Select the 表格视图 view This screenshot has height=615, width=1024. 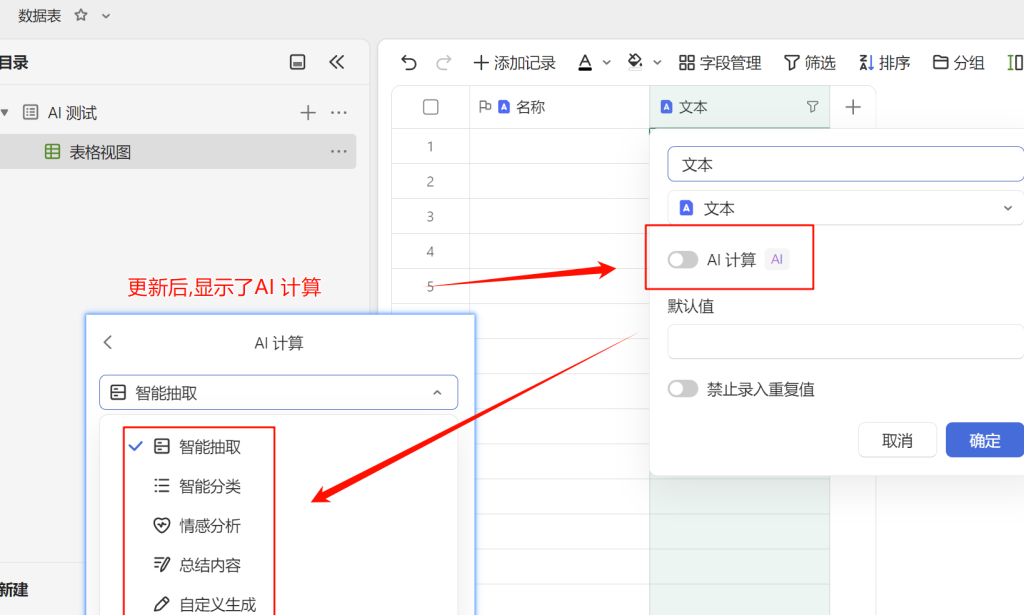178,151
